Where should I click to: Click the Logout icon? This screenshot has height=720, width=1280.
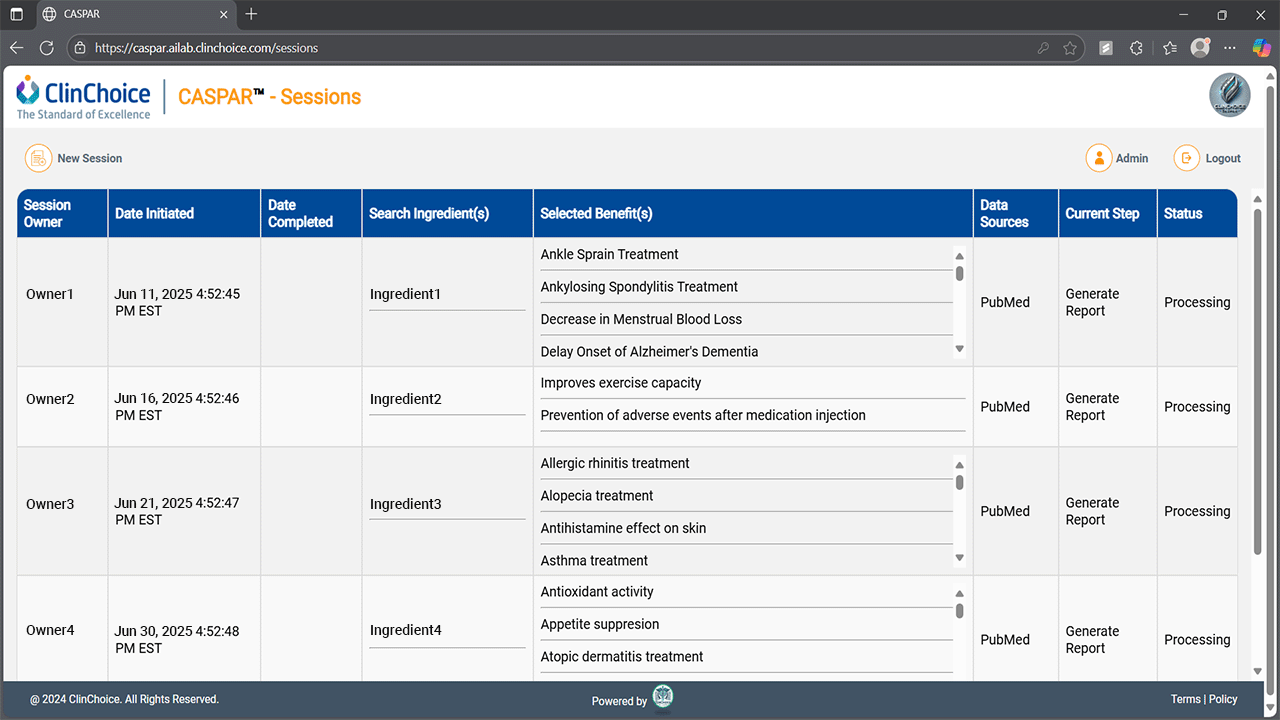point(1186,158)
